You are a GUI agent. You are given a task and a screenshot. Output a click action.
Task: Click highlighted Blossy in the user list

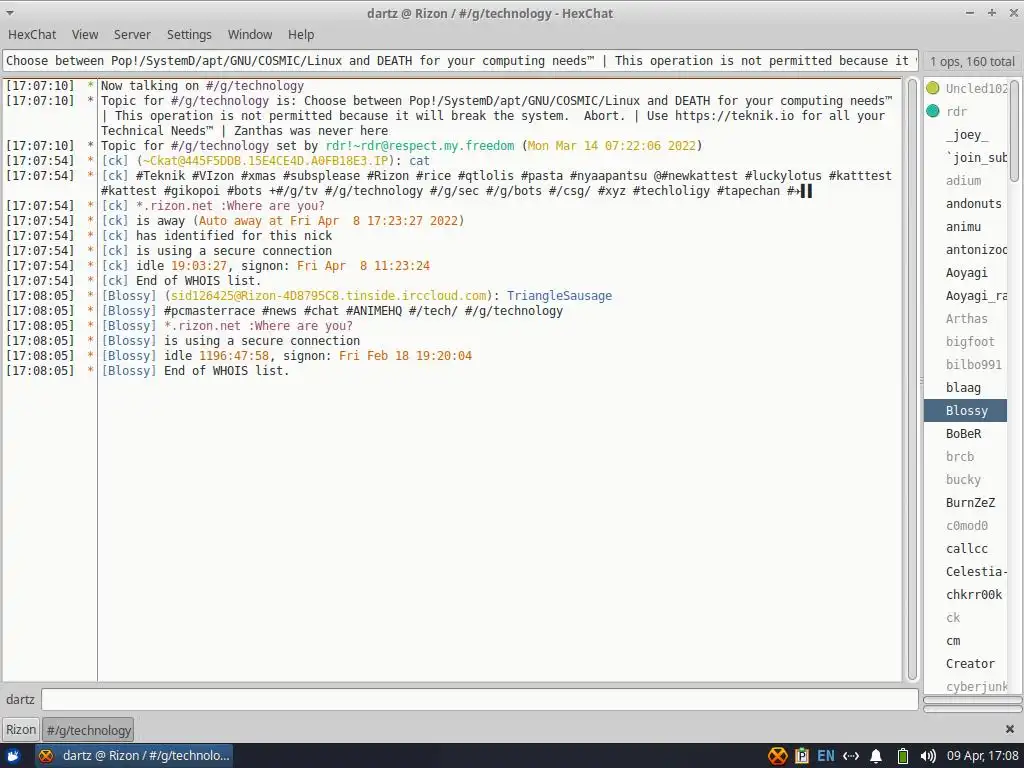click(x=966, y=411)
